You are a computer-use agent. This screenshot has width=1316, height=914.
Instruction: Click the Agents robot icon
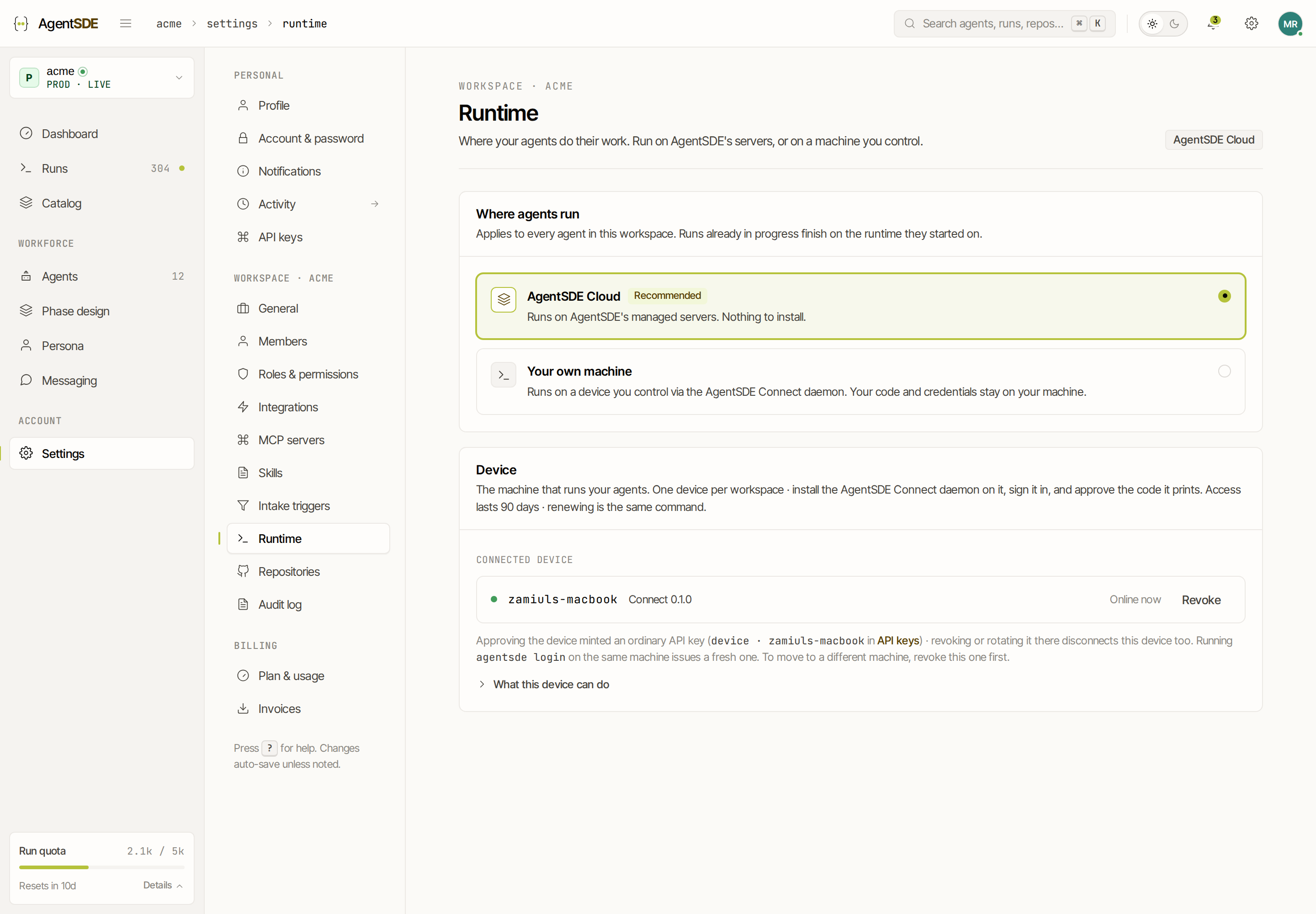(27, 276)
